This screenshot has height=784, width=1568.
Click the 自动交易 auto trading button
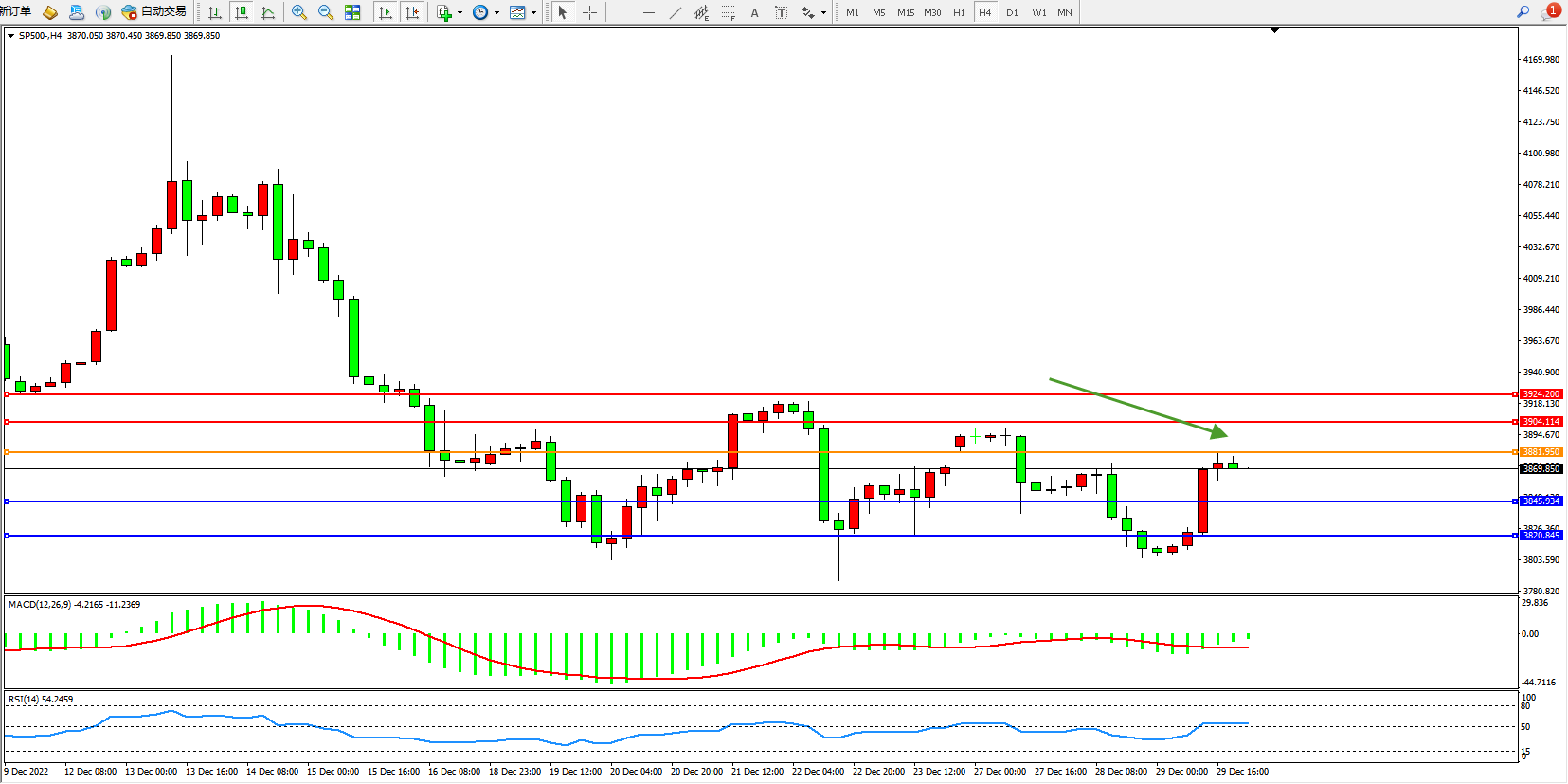tap(154, 11)
